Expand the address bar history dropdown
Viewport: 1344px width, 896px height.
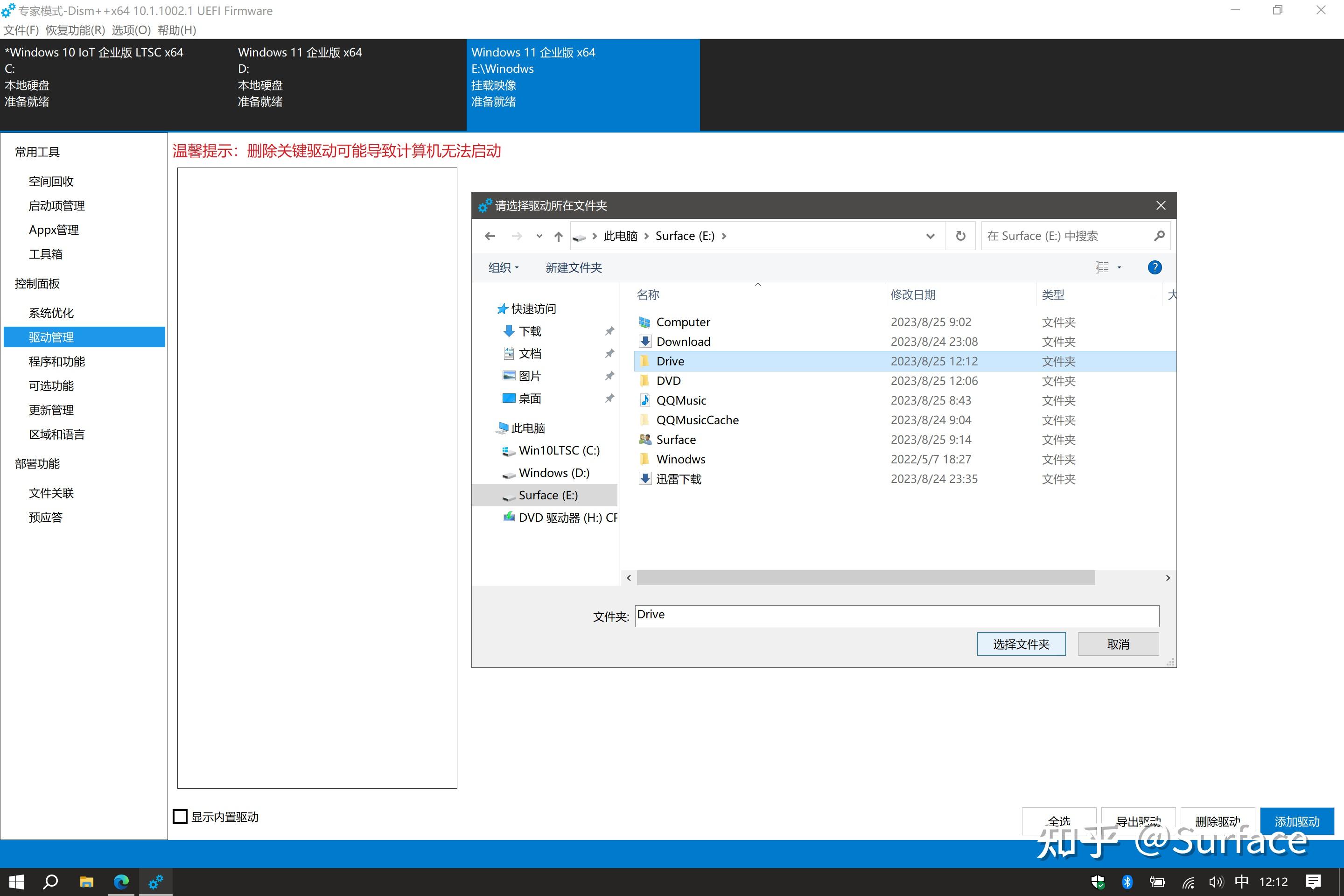pyautogui.click(x=930, y=236)
